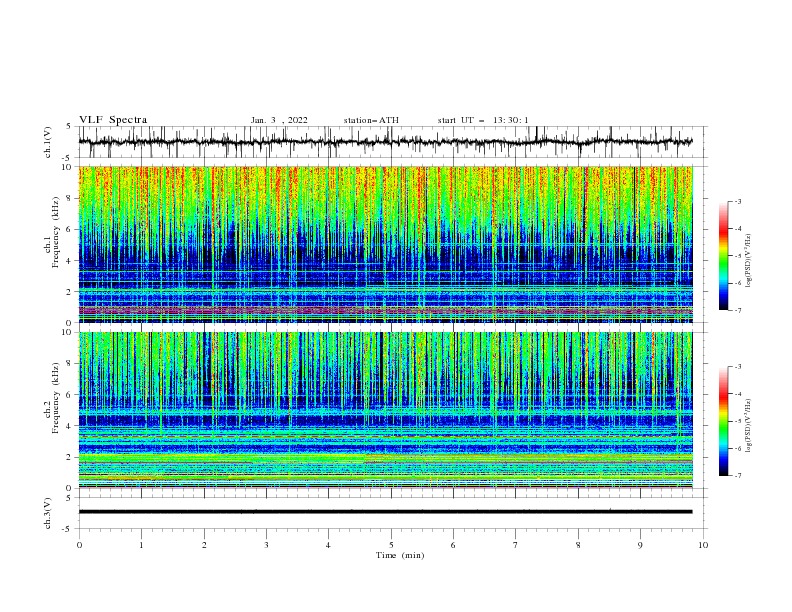
Task: Click the ch.2 spectrogram color scale bar
Action: (x=724, y=421)
